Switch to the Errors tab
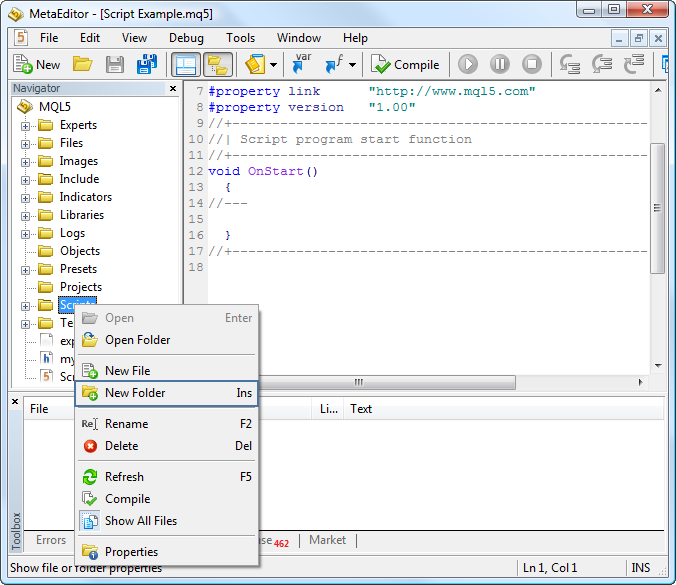 tap(50, 540)
